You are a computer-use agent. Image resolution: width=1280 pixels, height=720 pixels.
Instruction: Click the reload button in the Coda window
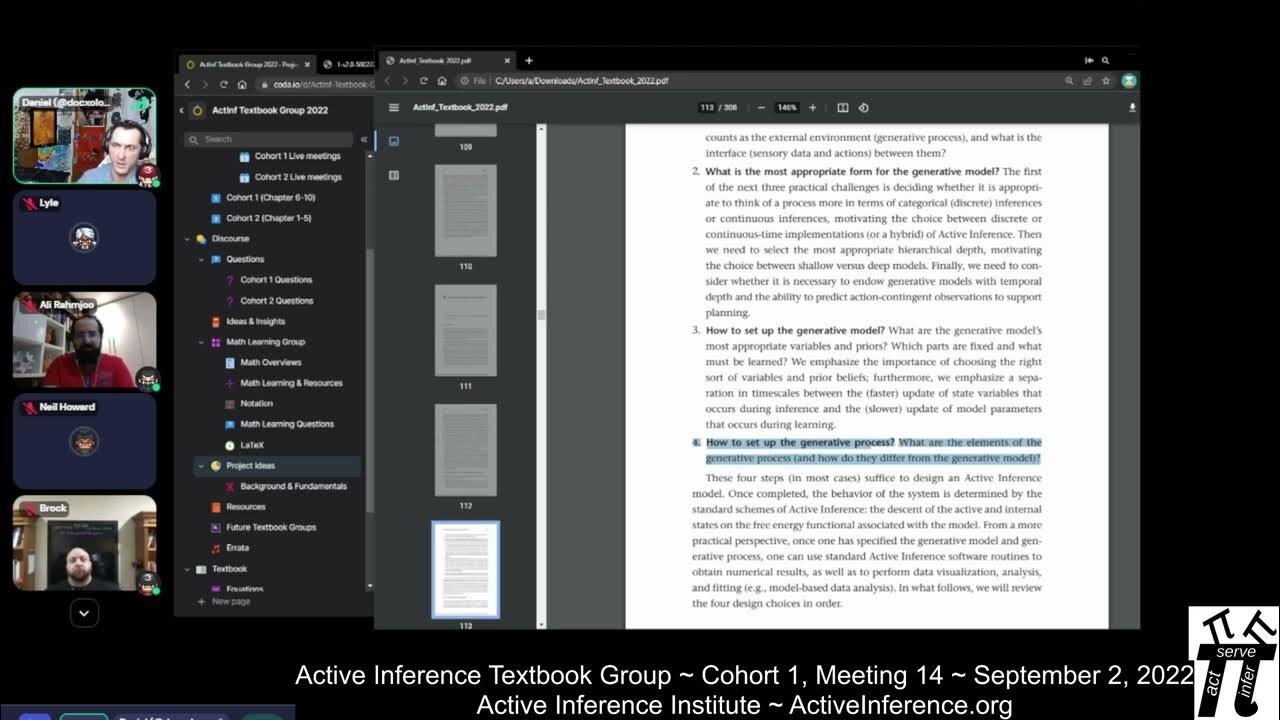point(224,85)
